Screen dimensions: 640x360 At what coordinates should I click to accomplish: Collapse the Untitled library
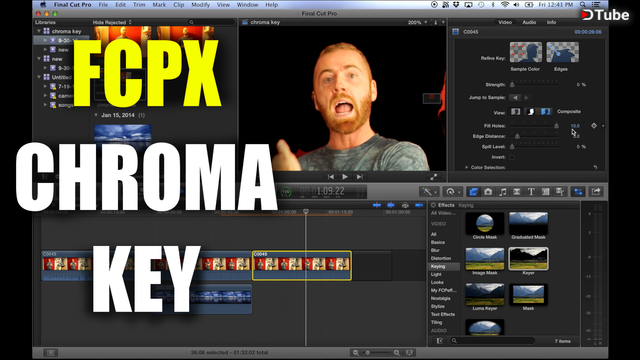point(39,77)
